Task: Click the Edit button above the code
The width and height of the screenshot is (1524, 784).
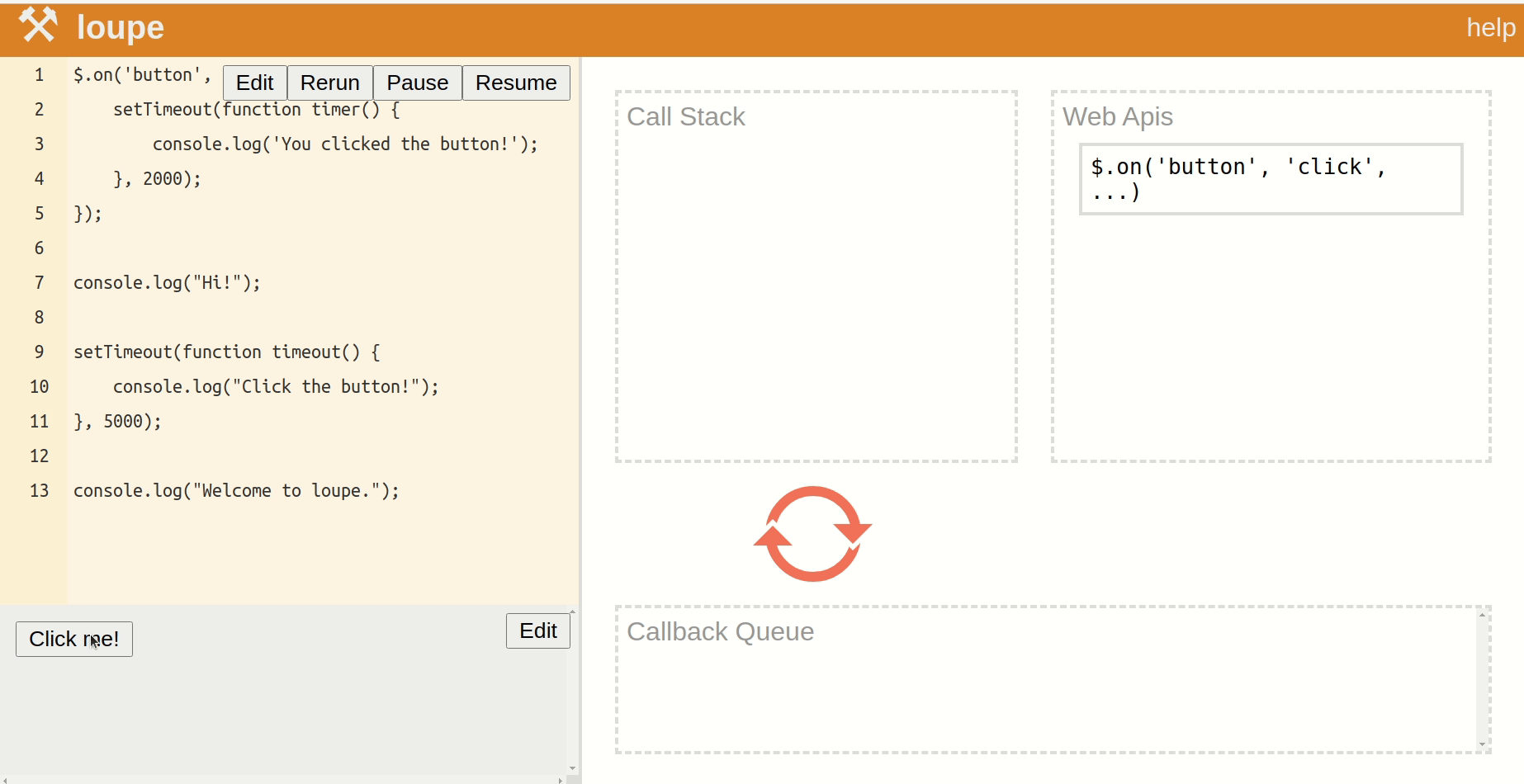Action: click(x=254, y=83)
